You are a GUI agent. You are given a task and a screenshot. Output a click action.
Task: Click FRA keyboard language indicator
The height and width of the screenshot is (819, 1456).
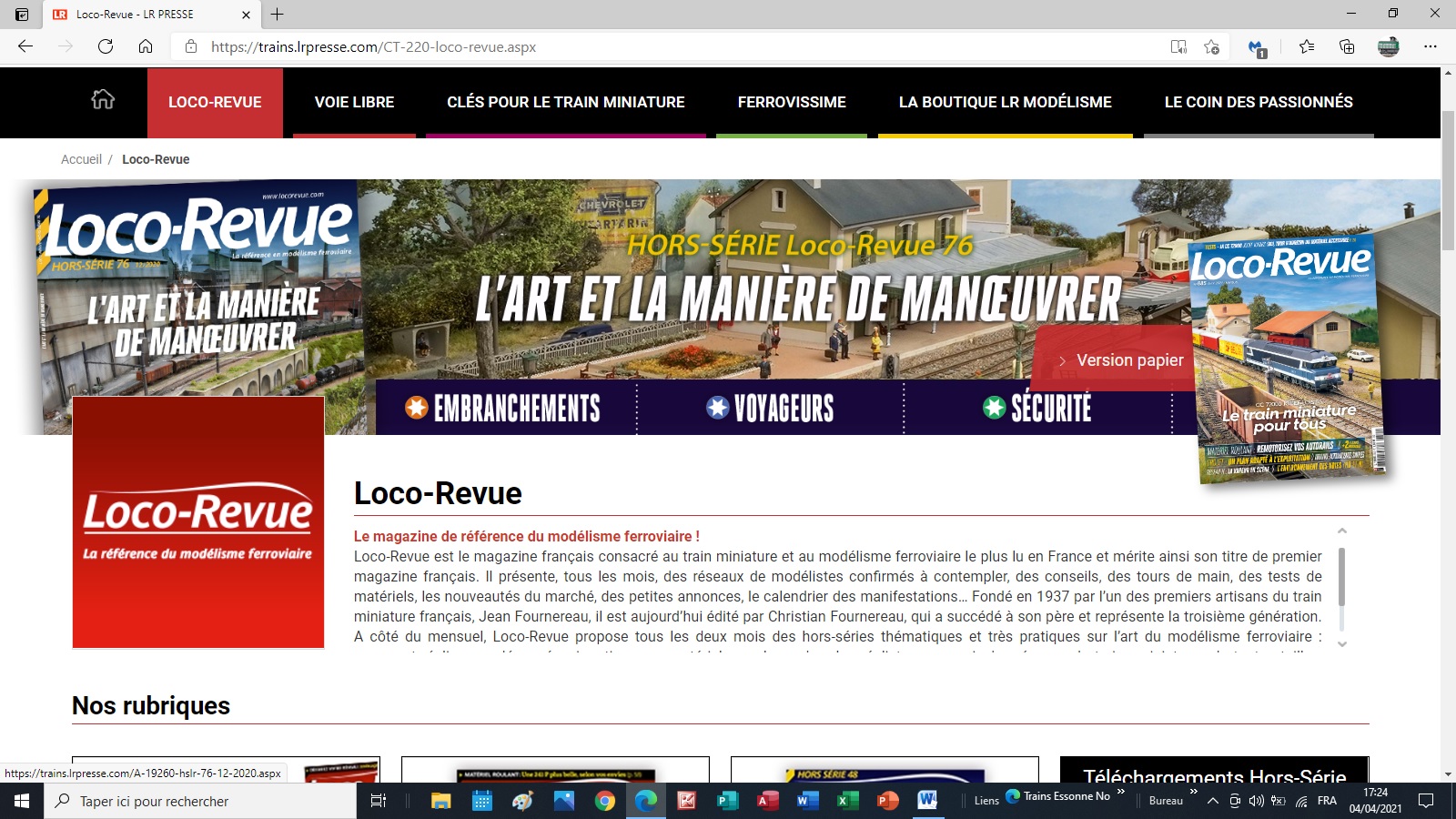[1327, 801]
